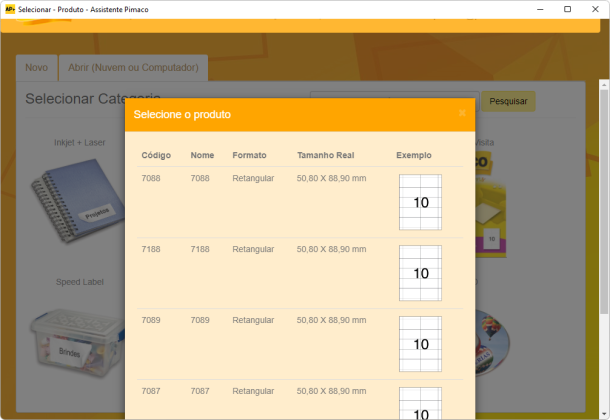610x420 pixels.
Task: Click the Exemplo column header
Action: pyautogui.click(x=414, y=155)
